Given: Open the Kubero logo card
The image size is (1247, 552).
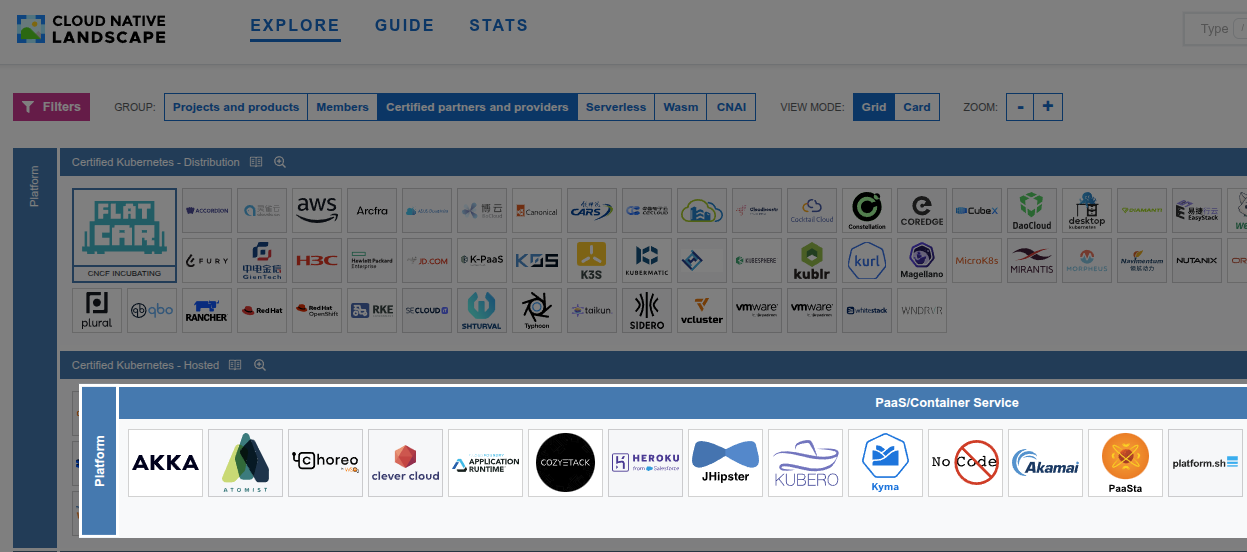Looking at the screenshot, I should [x=806, y=463].
